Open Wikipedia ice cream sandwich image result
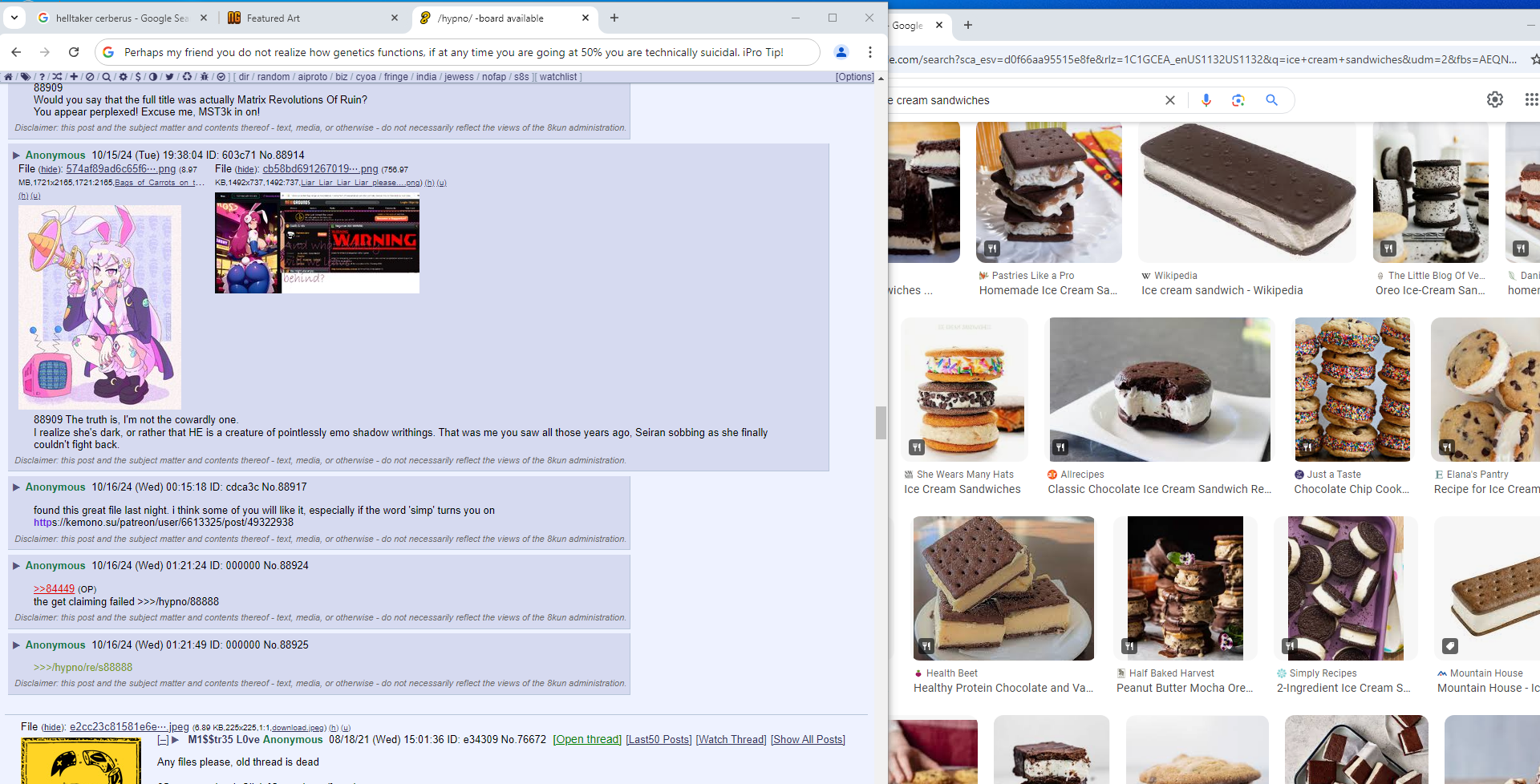1540x784 pixels. tap(1246, 192)
